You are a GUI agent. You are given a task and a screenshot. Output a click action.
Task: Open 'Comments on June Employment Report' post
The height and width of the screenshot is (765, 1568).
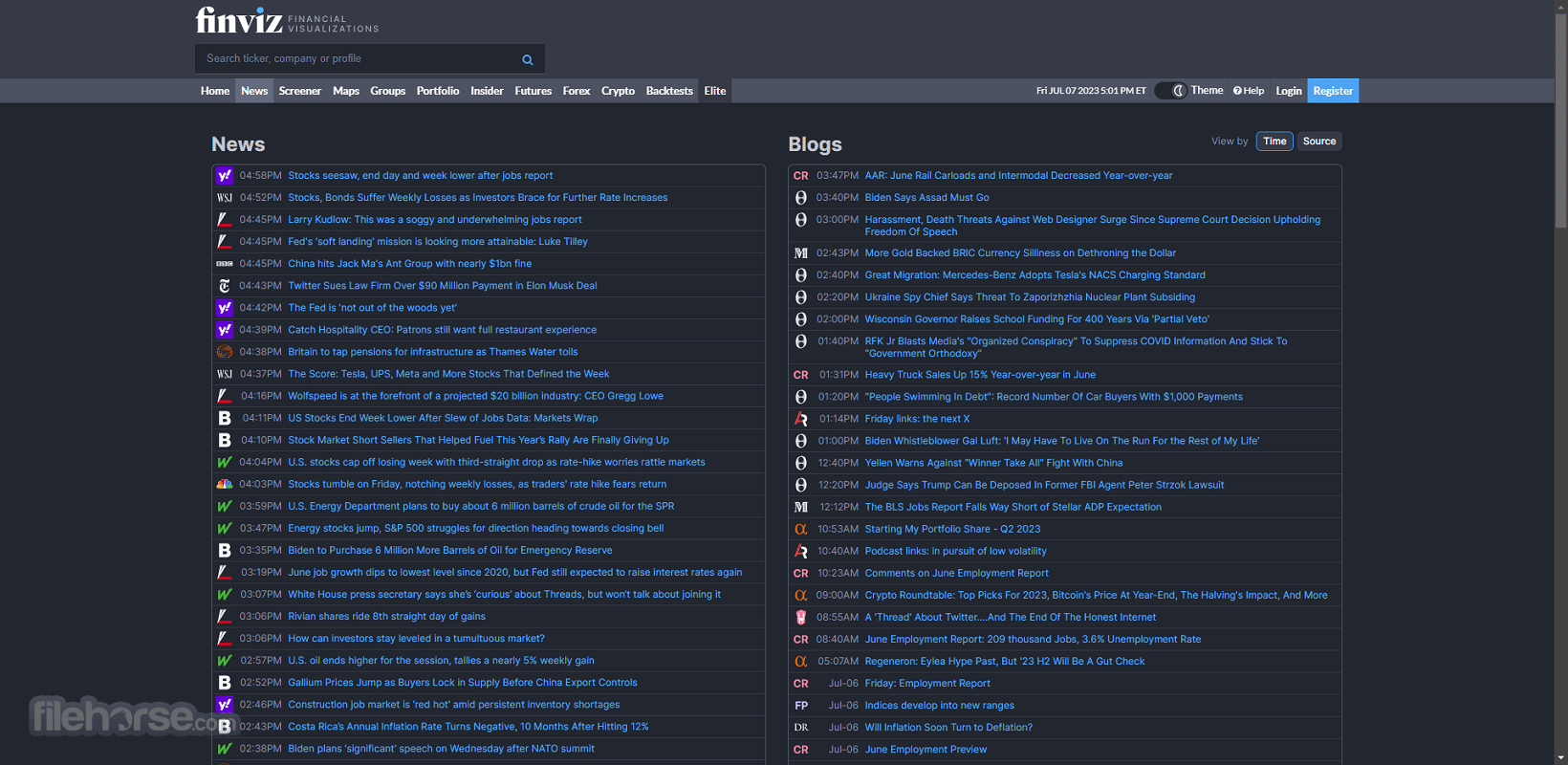pos(957,574)
